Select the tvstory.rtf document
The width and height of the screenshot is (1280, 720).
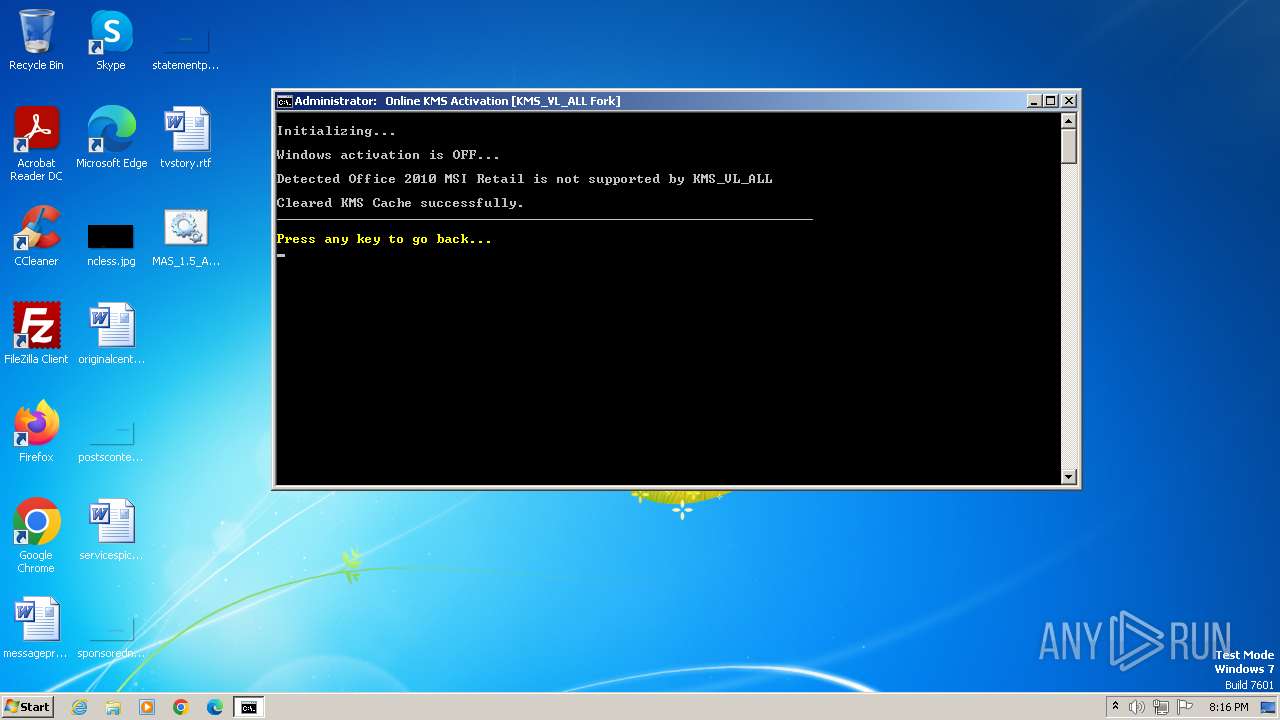(185, 137)
